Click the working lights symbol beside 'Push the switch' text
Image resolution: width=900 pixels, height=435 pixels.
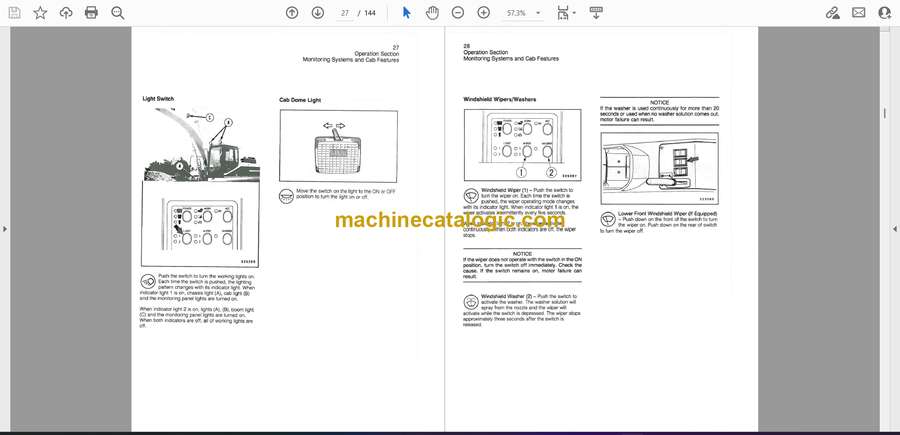[148, 282]
